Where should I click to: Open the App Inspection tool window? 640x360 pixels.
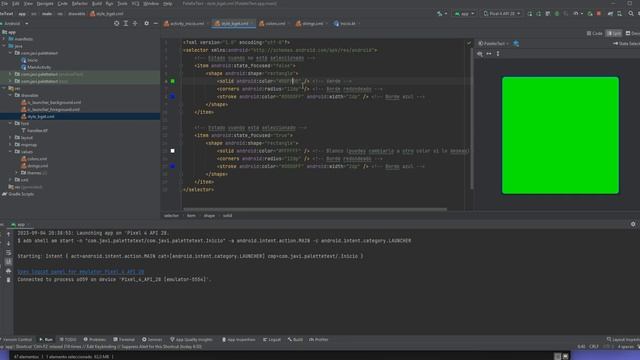pos(239,340)
